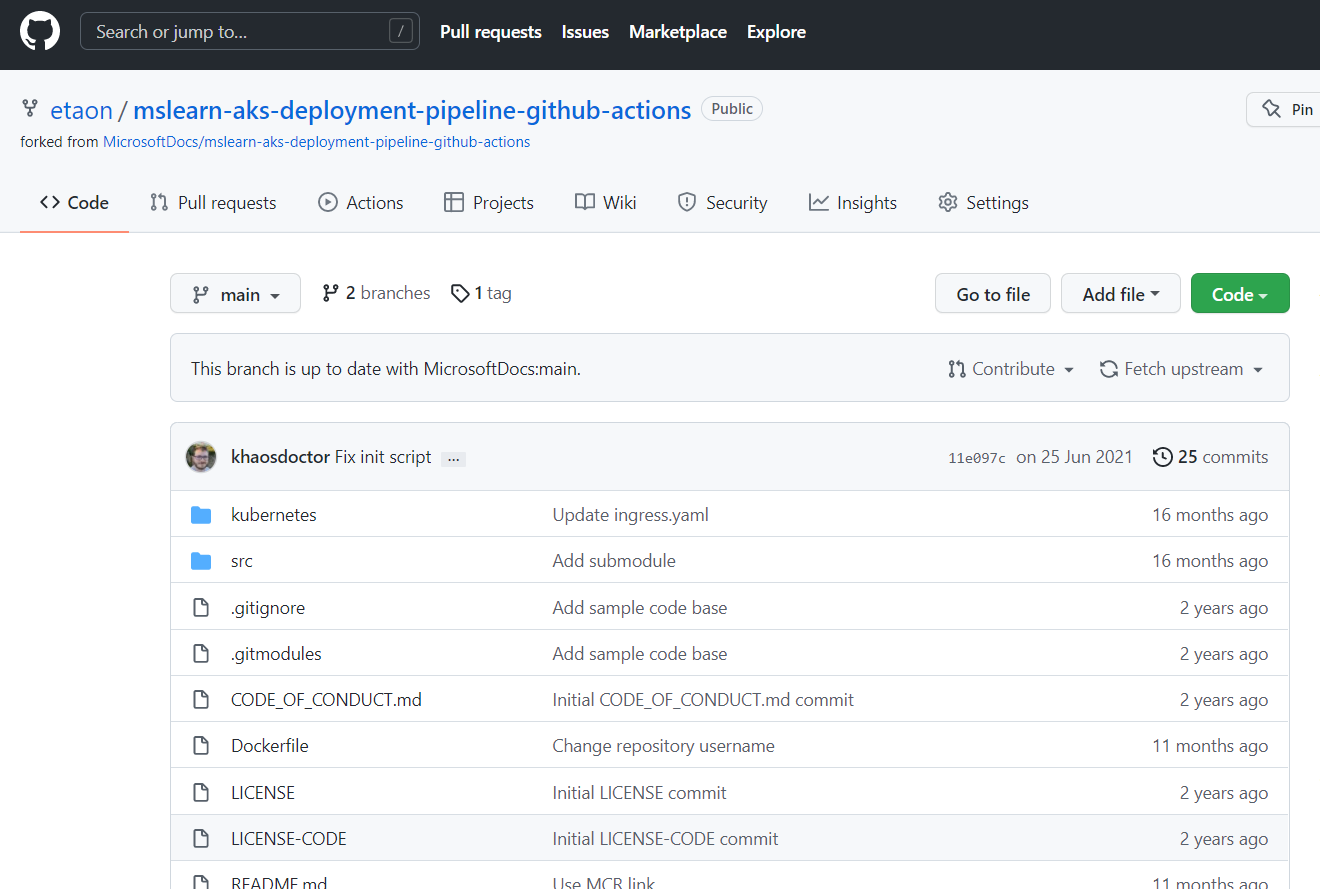Viewport: 1320px width, 889px height.
Task: Open the 2 branches link
Action: [x=376, y=293]
